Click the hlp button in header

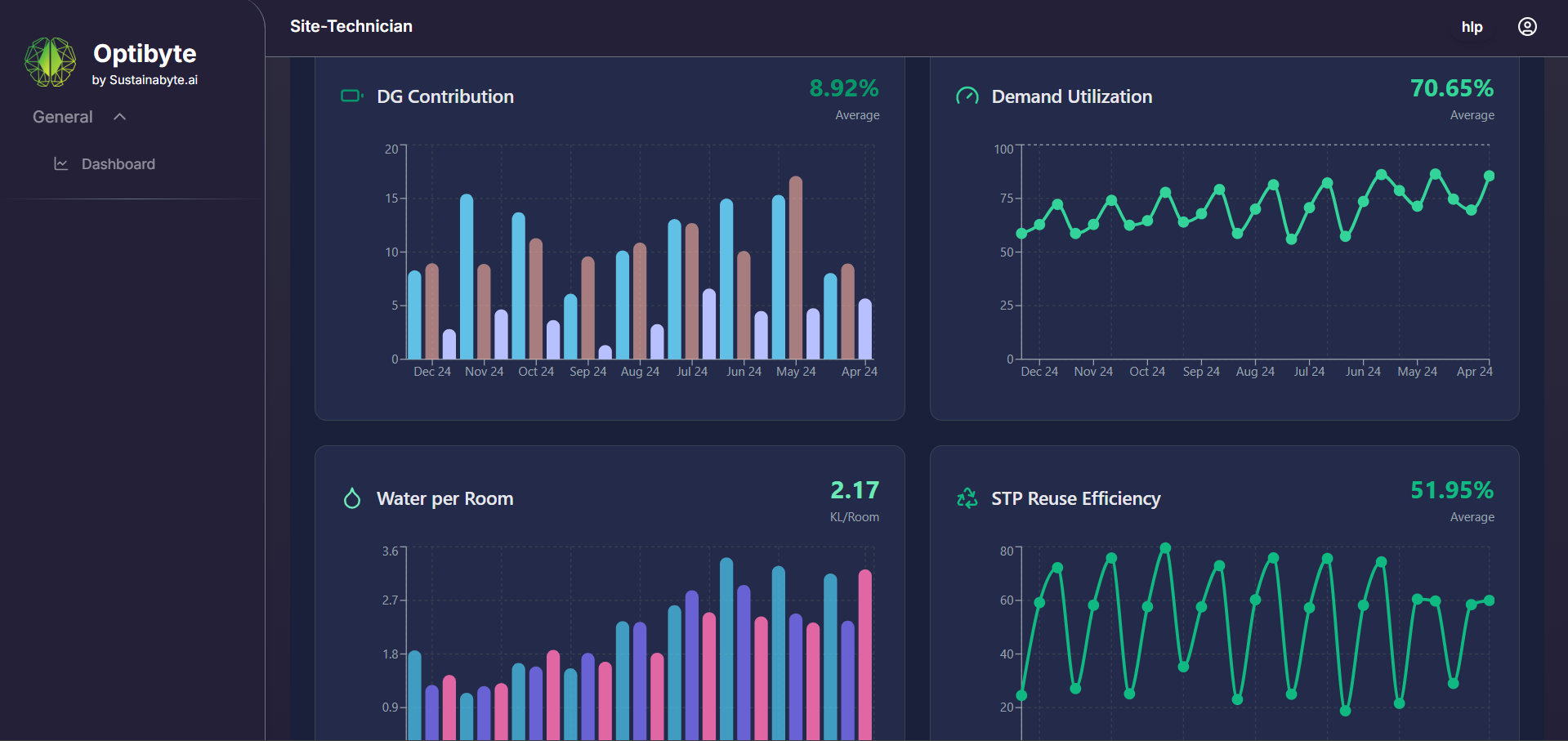[1472, 27]
